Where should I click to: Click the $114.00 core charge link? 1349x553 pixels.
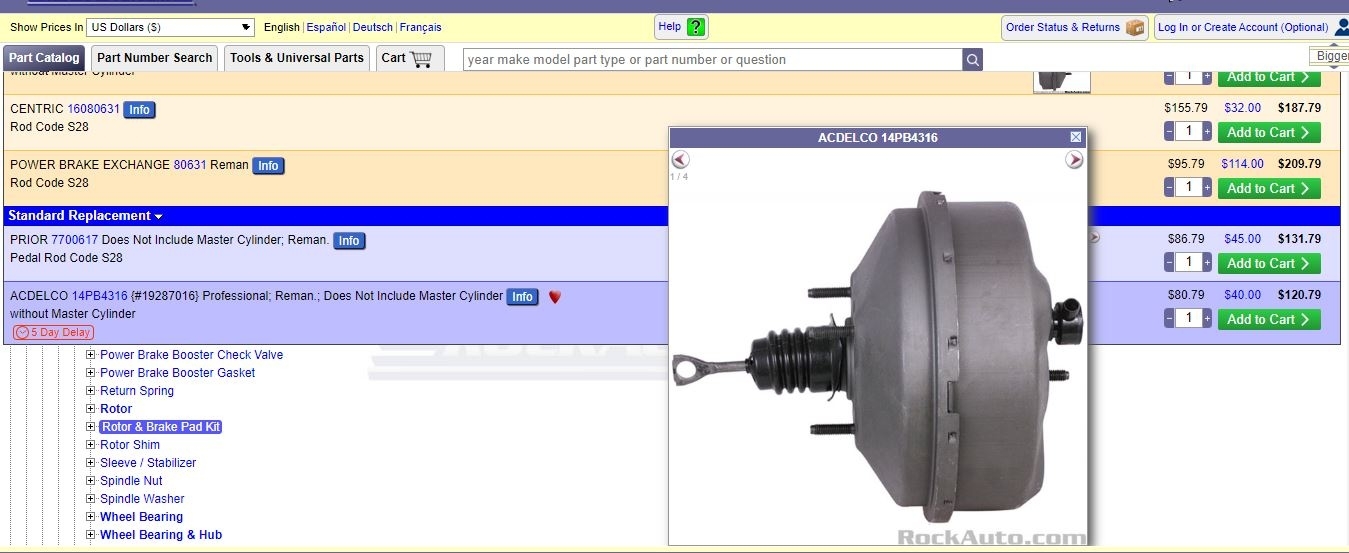click(x=1243, y=164)
